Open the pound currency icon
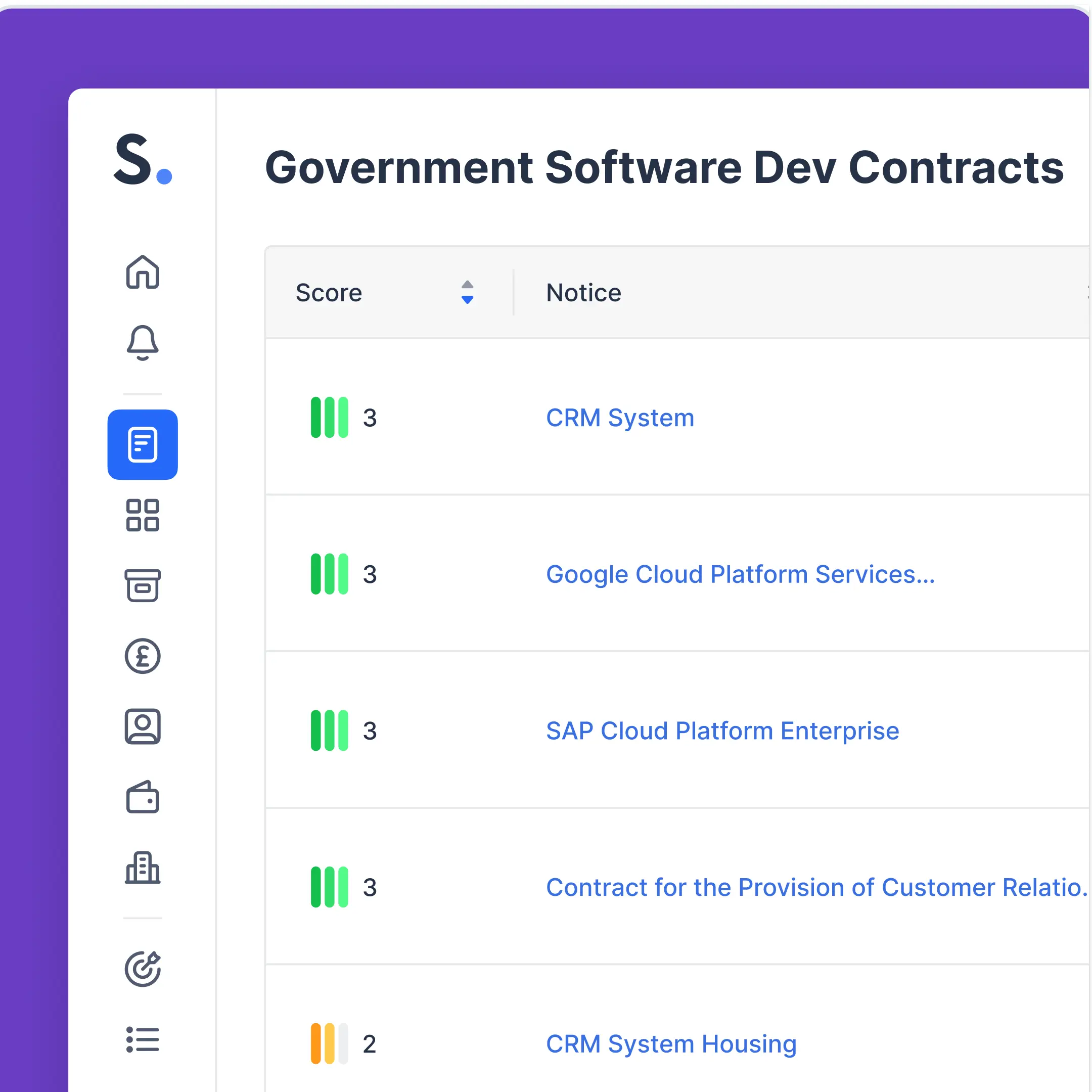1092x1092 pixels. 143,656
